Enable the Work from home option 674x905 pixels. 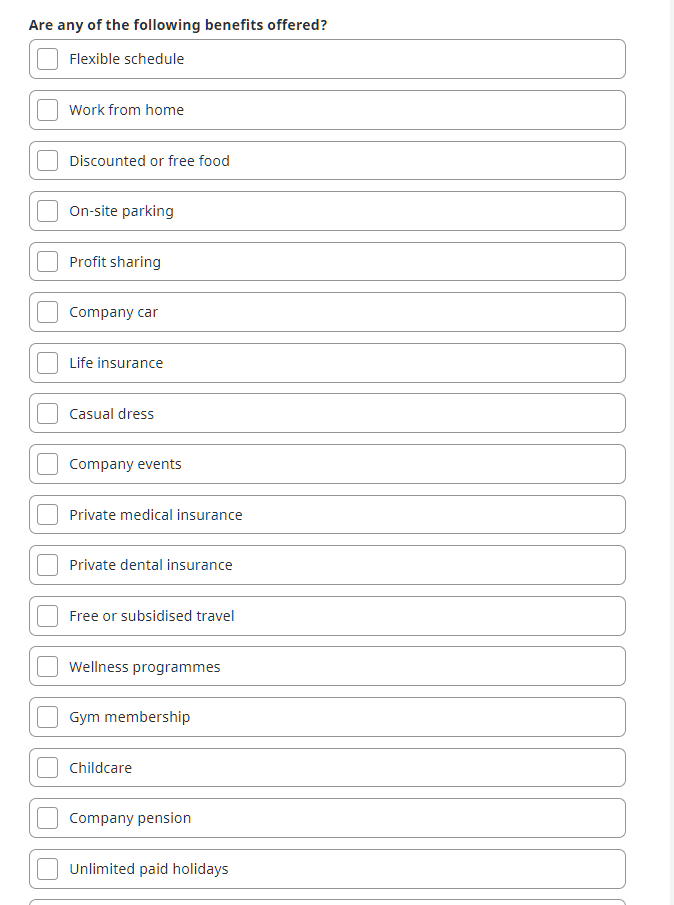point(48,110)
